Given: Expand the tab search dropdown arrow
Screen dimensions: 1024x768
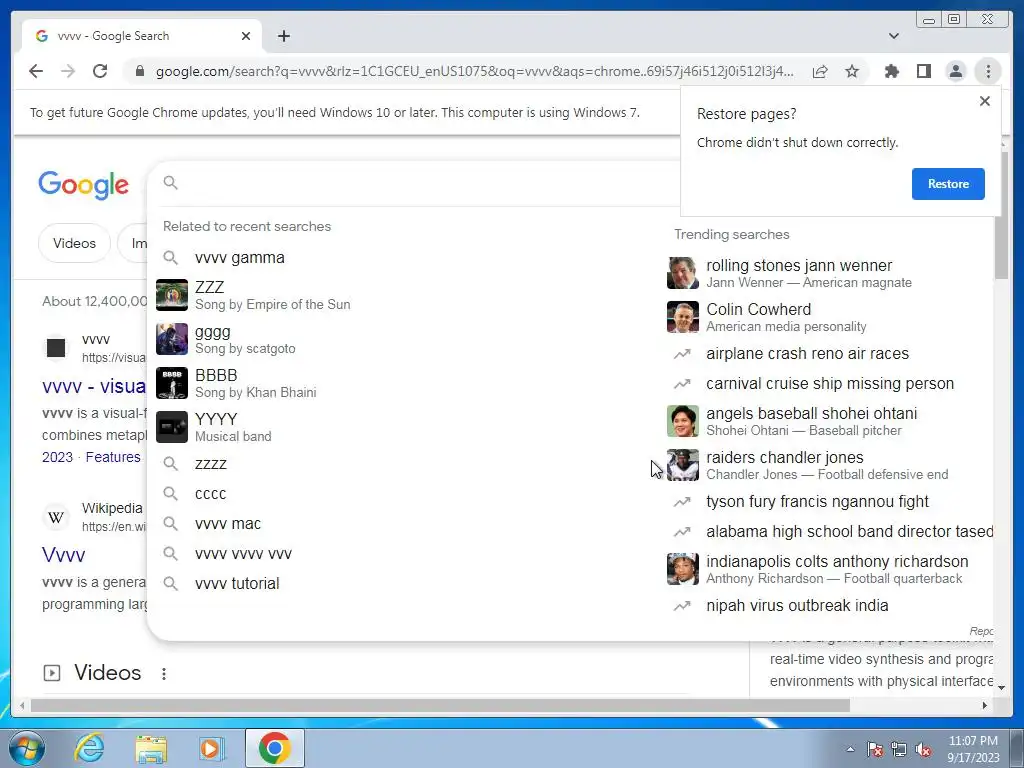Looking at the screenshot, I should pos(894,36).
